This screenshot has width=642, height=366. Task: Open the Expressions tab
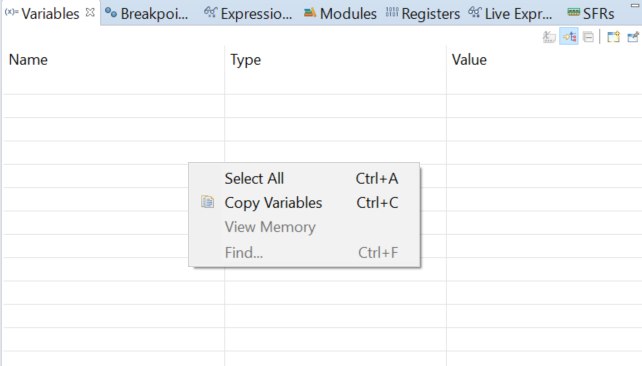[x=248, y=14]
